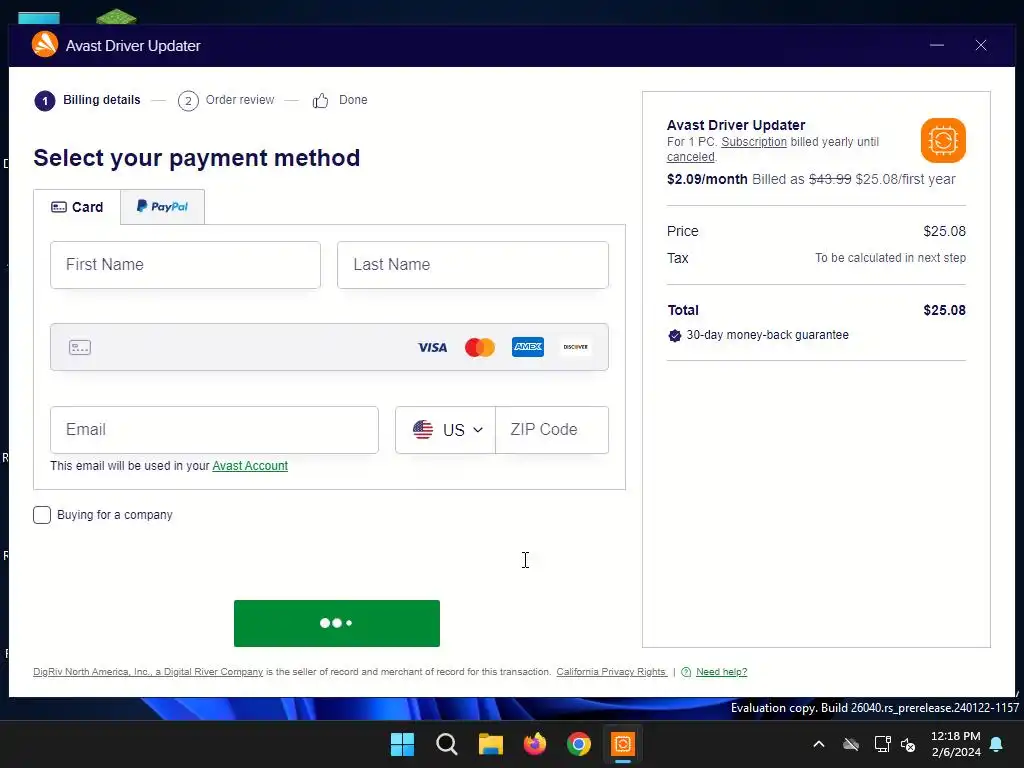This screenshot has width=1024, height=768.
Task: Click the American Express logo
Action: tap(528, 347)
